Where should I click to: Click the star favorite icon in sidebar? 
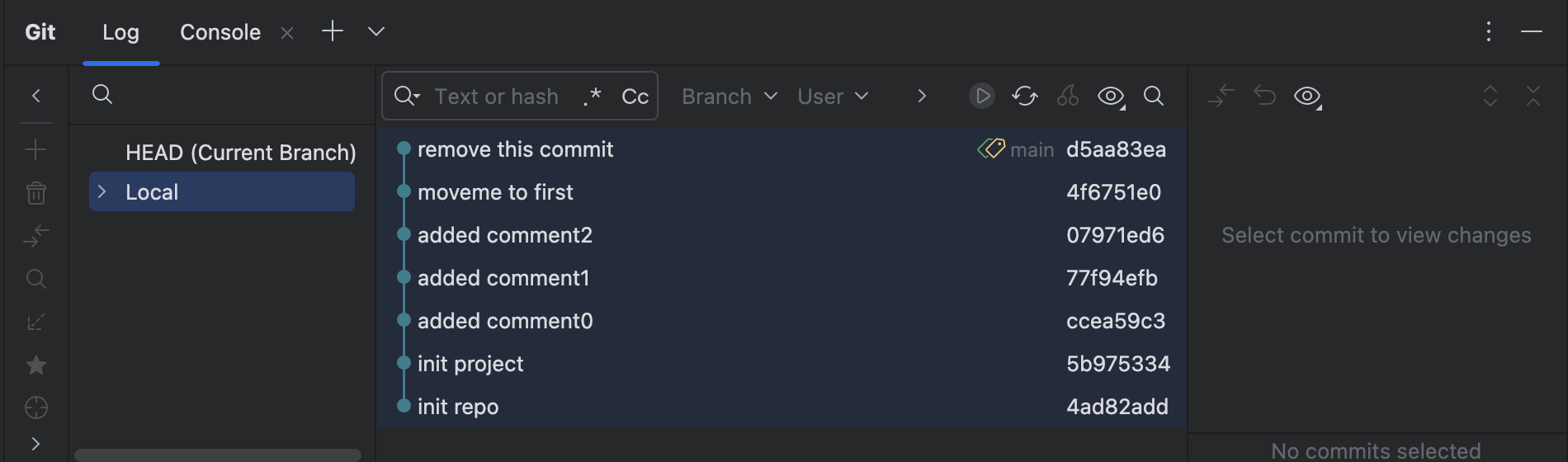[x=36, y=365]
